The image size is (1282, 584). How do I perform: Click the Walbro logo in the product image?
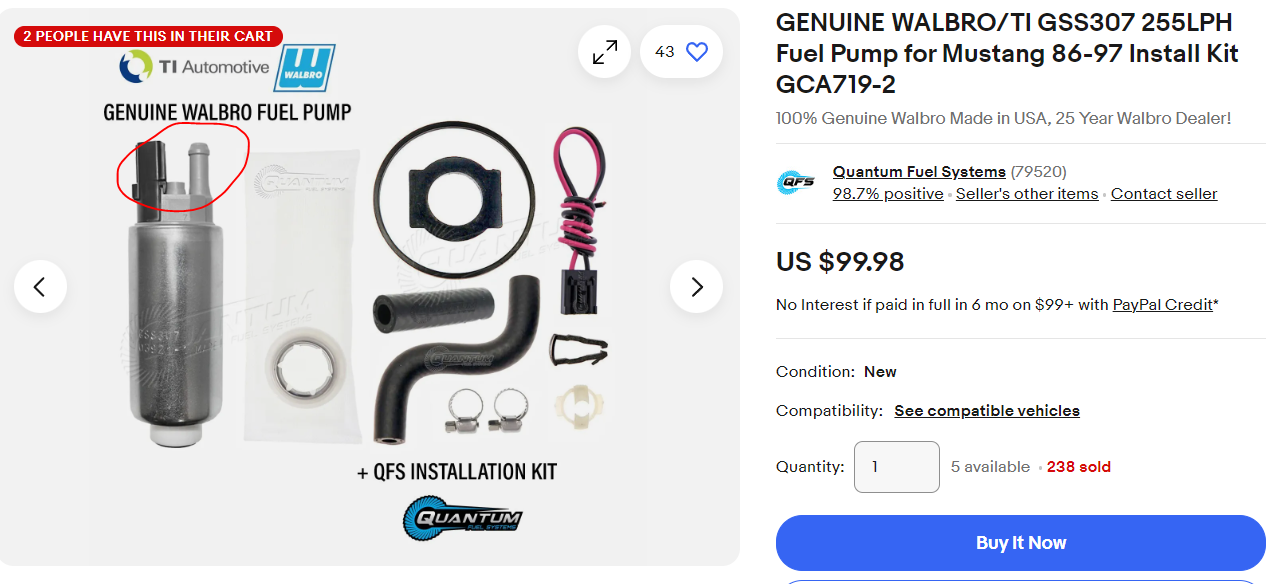tap(304, 68)
